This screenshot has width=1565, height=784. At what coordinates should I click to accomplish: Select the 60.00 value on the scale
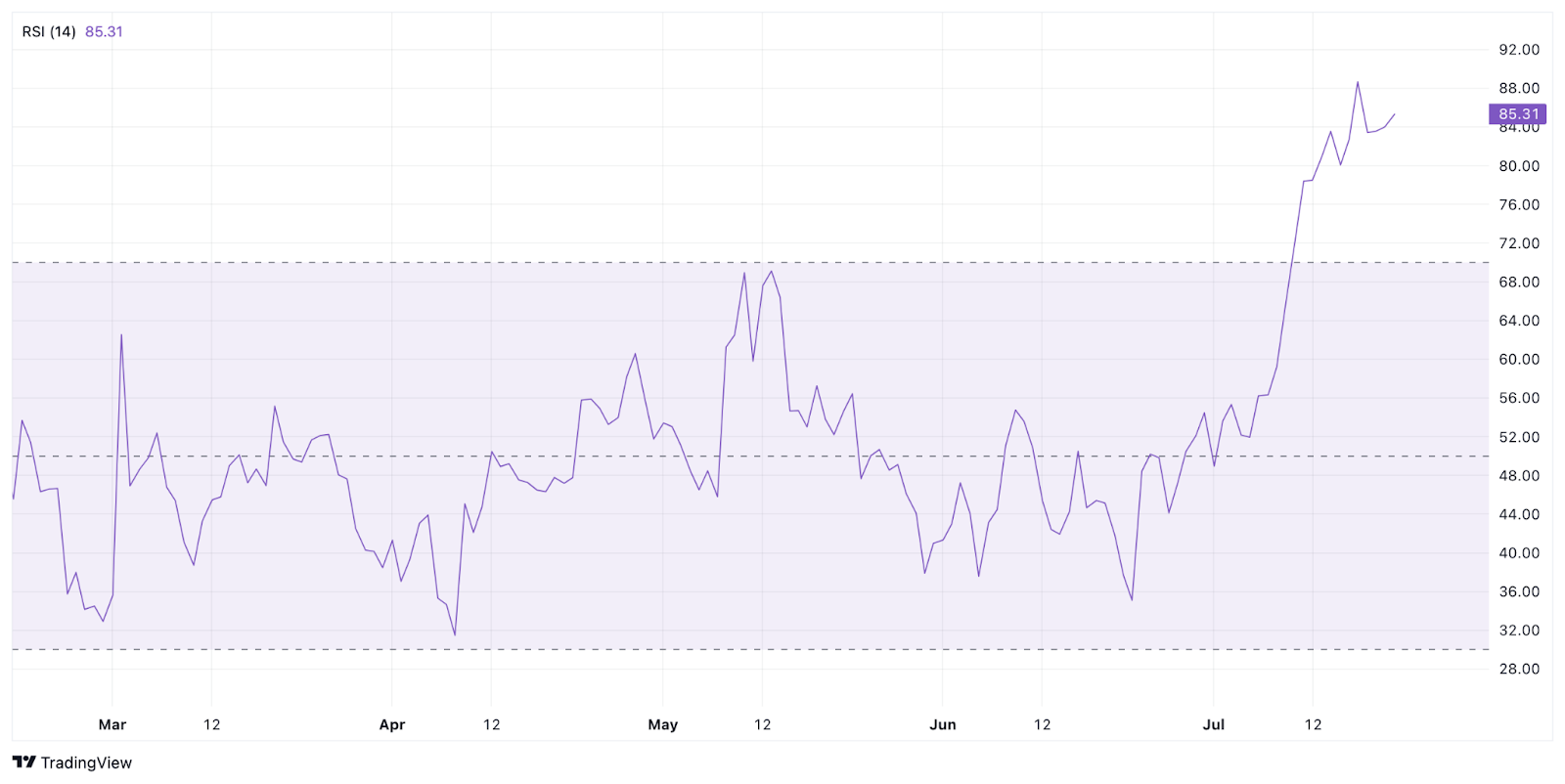1519,359
